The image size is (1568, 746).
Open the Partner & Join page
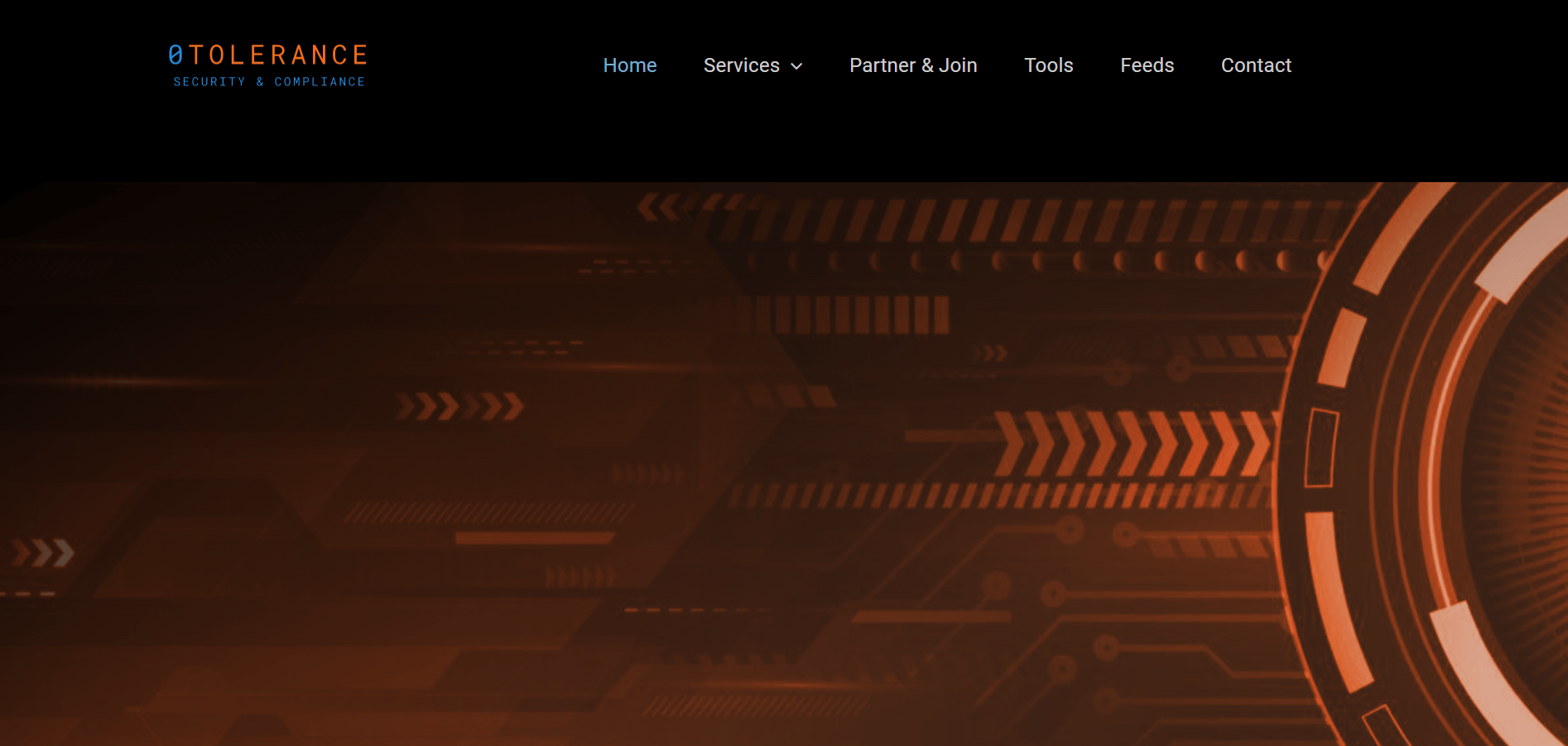[x=913, y=65]
